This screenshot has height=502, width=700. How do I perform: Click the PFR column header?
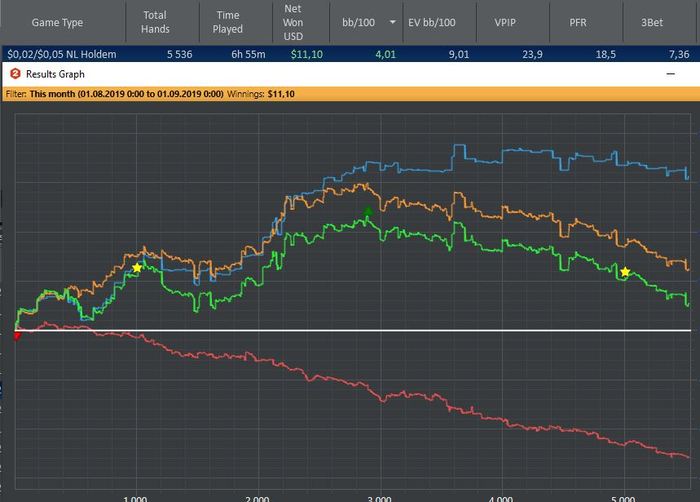click(578, 22)
